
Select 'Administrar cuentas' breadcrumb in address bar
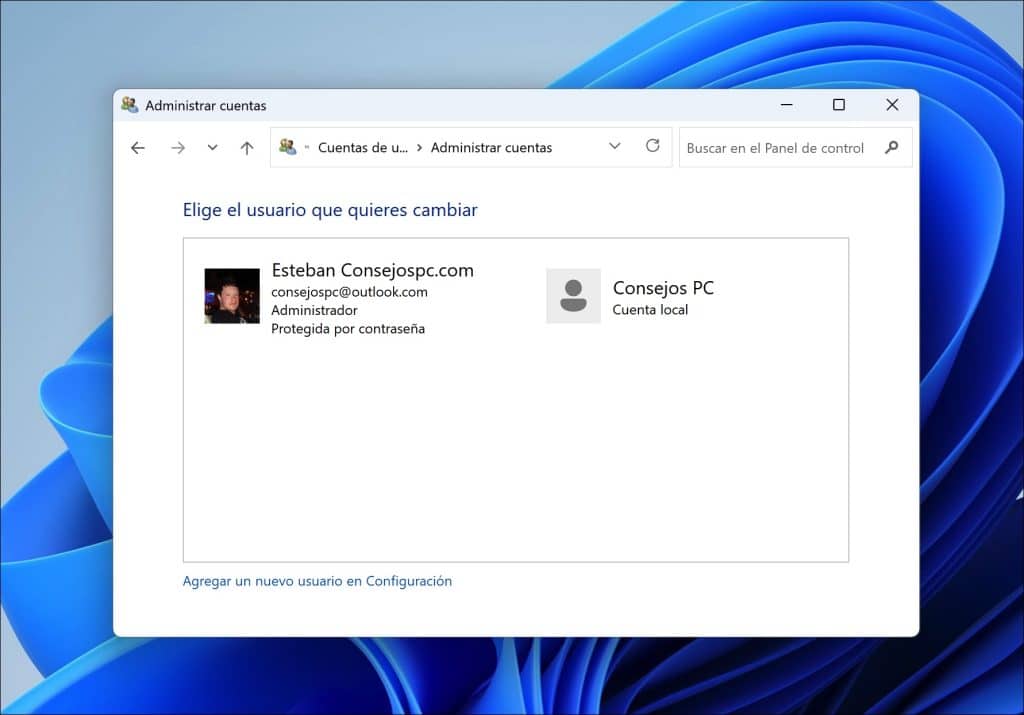tap(491, 148)
